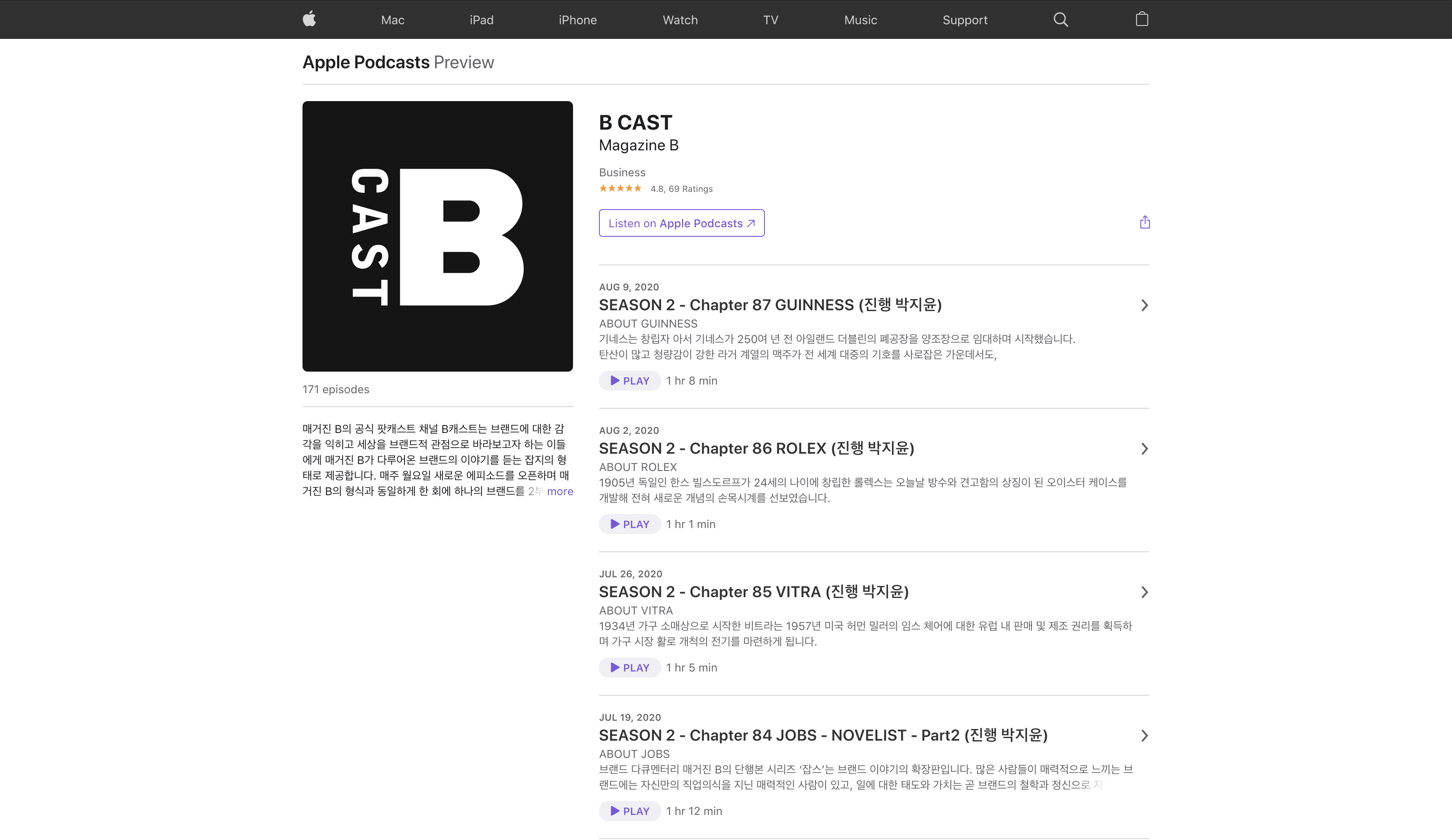The image size is (1452, 840).
Task: Click the Apple logo icon
Action: pyautogui.click(x=309, y=19)
